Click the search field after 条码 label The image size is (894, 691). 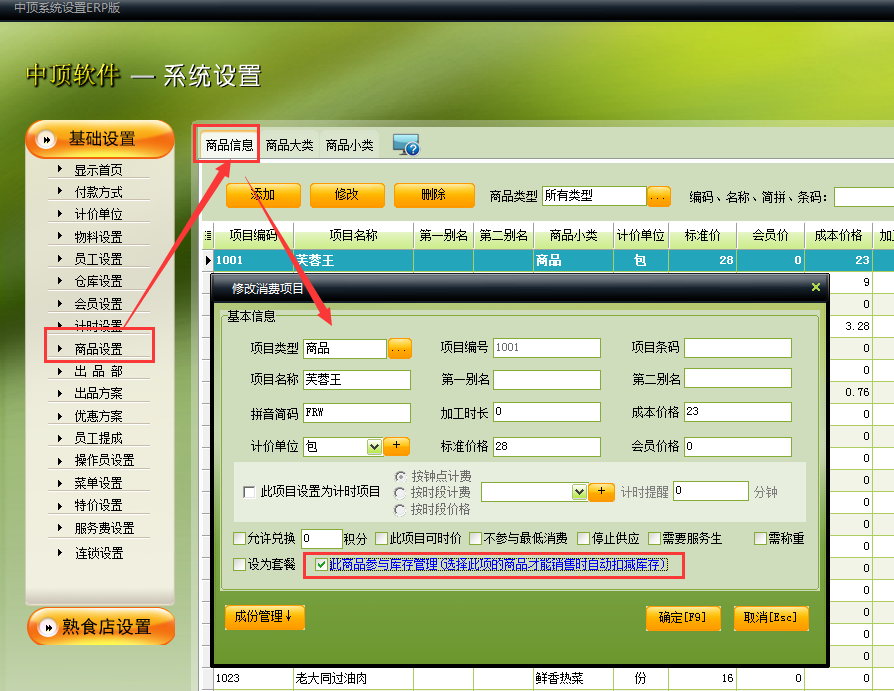tap(864, 197)
